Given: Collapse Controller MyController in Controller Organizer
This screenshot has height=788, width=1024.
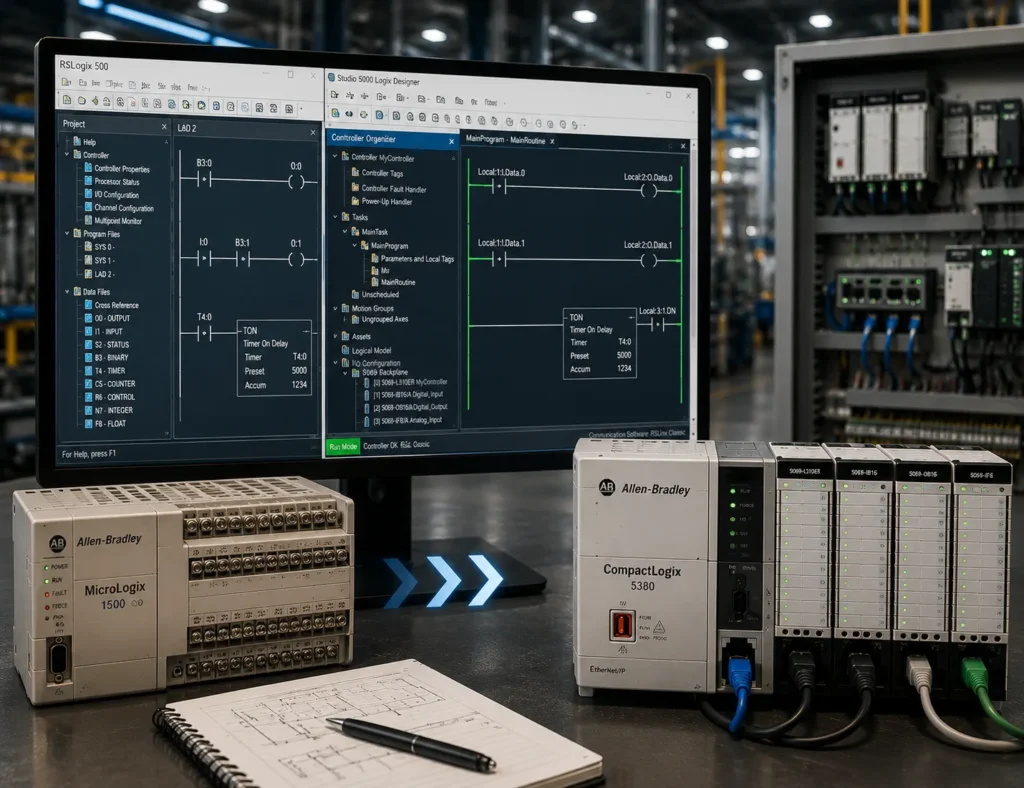Looking at the screenshot, I should click(x=335, y=157).
